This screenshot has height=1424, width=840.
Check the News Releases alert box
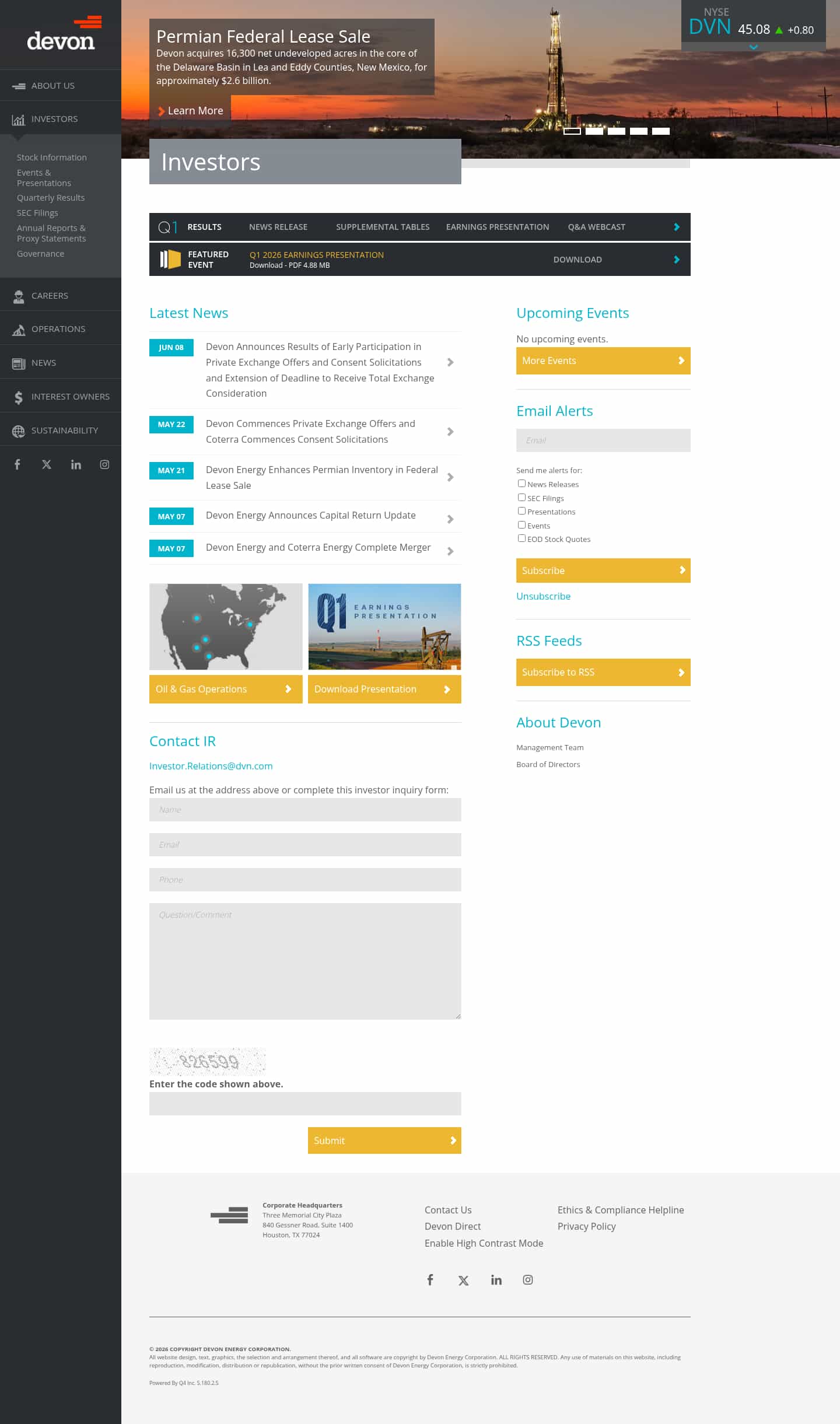(521, 484)
